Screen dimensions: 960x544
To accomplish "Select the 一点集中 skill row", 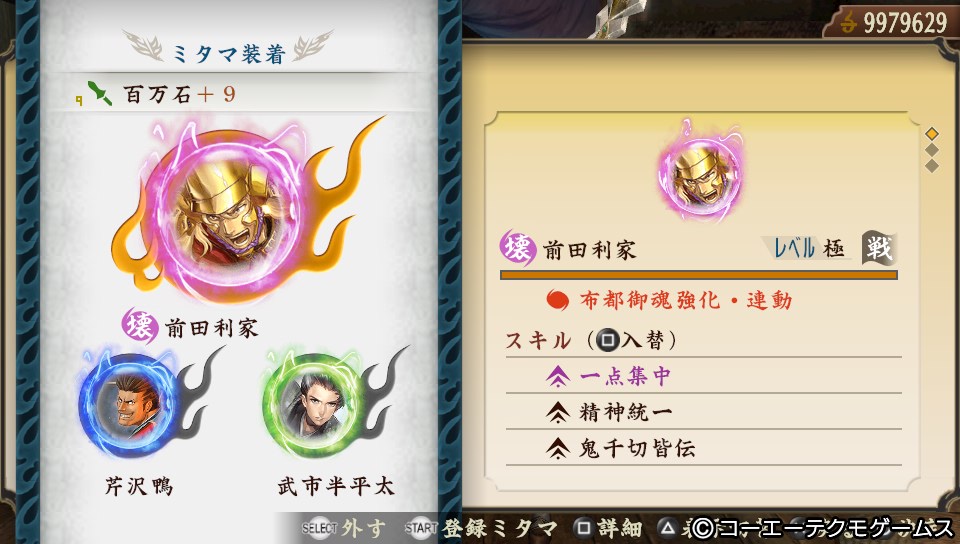I will tap(703, 376).
